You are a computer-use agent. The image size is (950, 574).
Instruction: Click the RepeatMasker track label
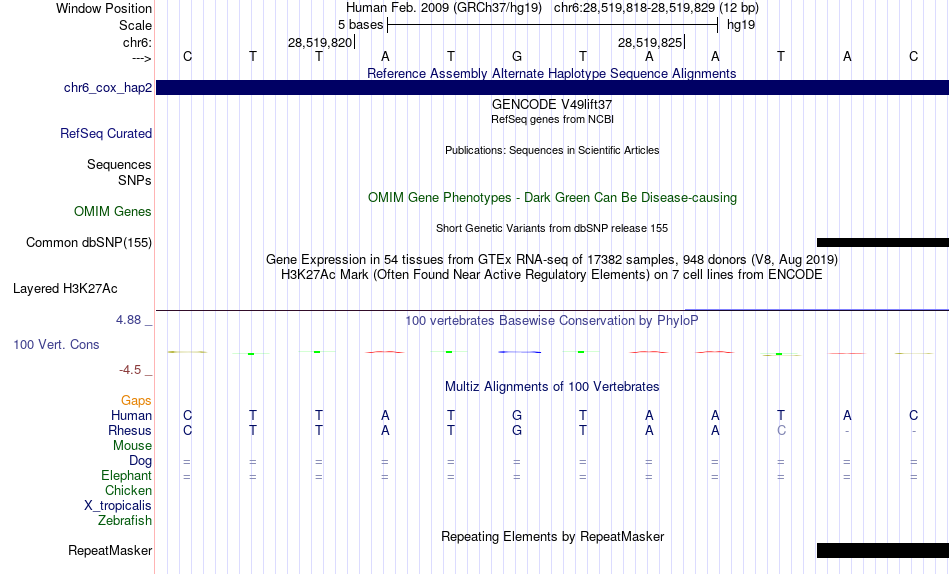pos(110,550)
